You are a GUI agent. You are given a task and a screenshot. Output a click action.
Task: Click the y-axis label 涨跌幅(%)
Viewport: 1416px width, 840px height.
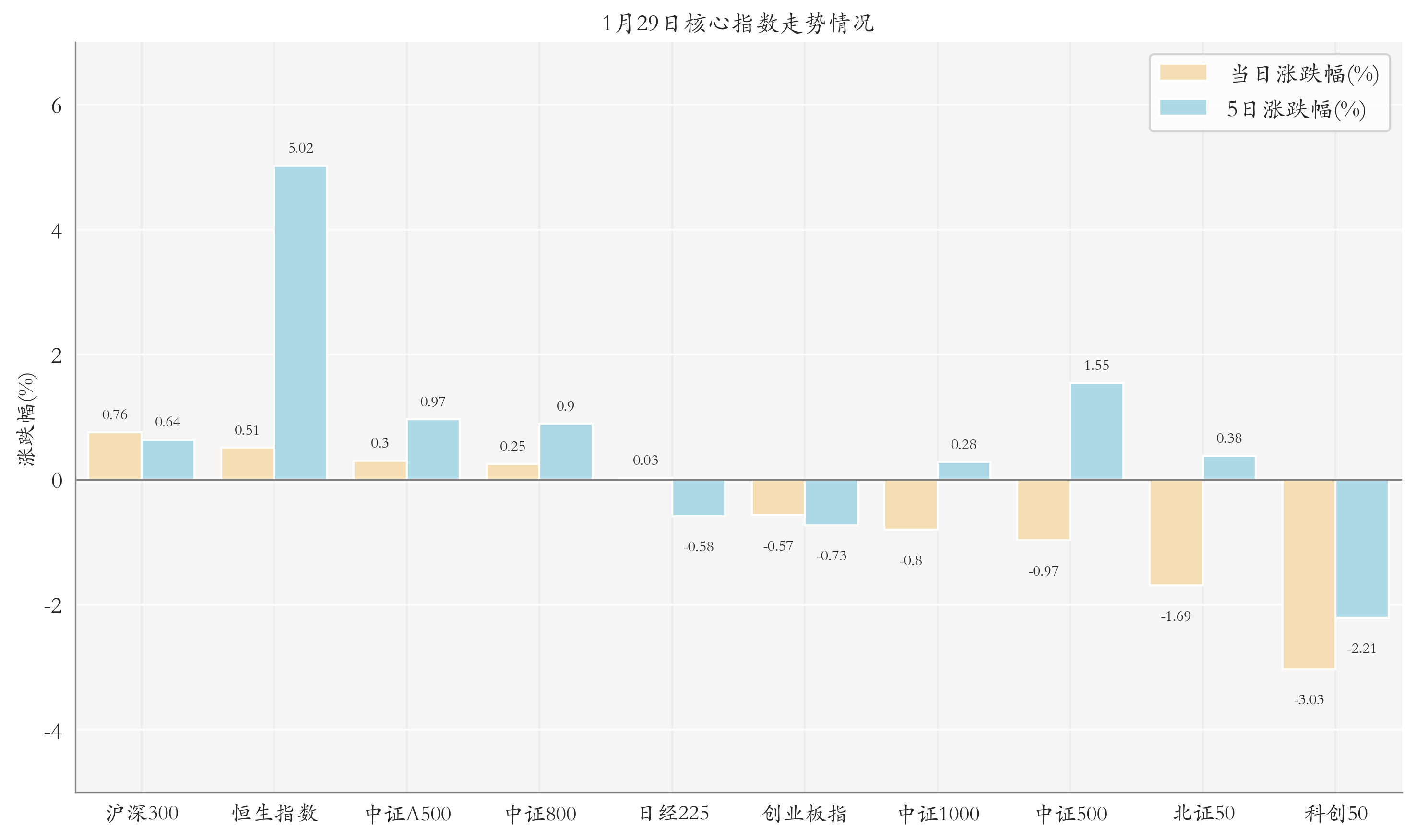25,420
